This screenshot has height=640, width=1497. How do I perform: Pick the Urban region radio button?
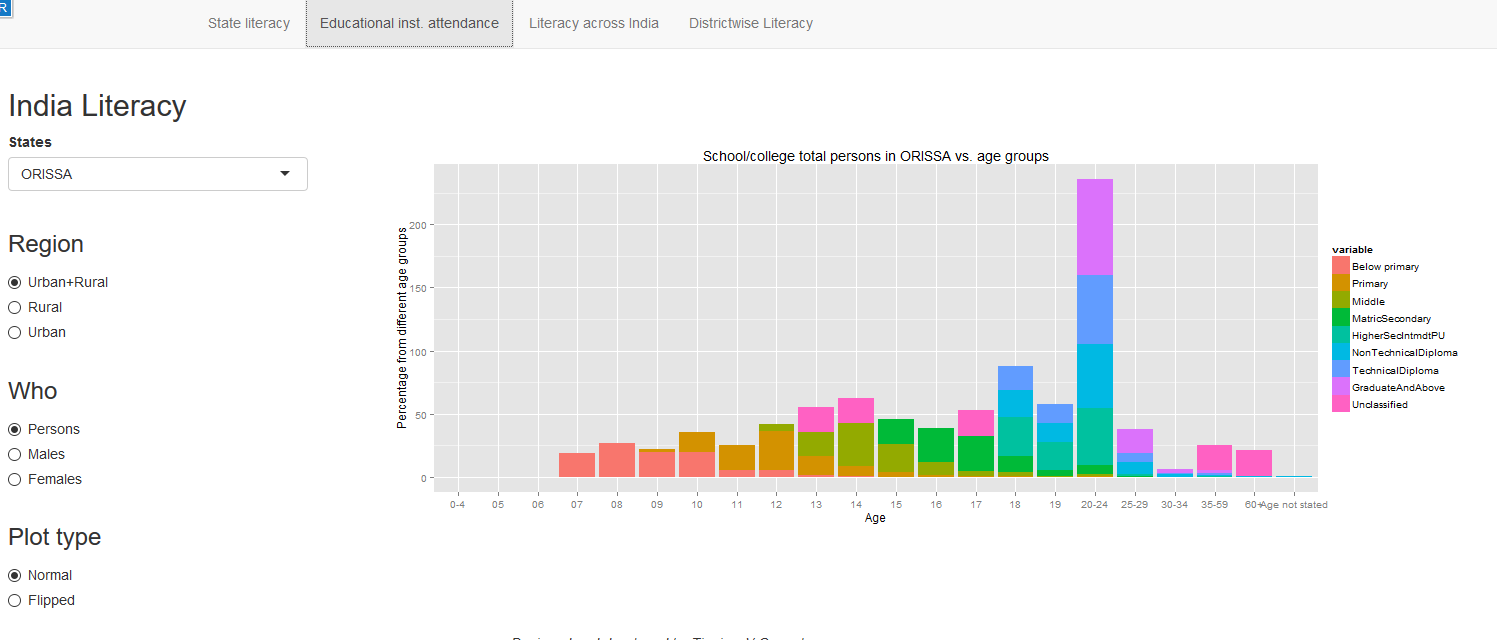pos(15,332)
